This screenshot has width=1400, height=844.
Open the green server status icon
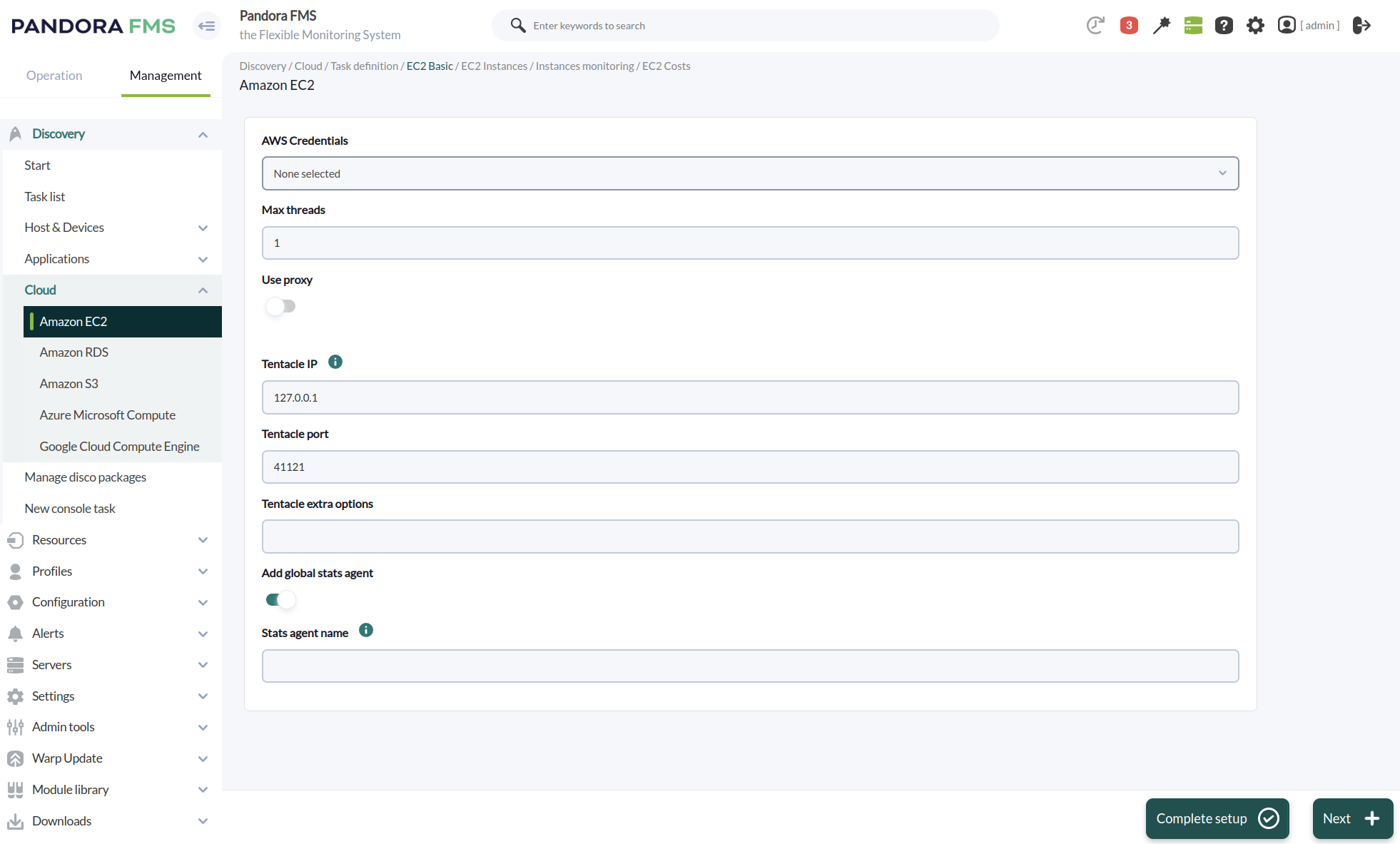pos(1193,26)
